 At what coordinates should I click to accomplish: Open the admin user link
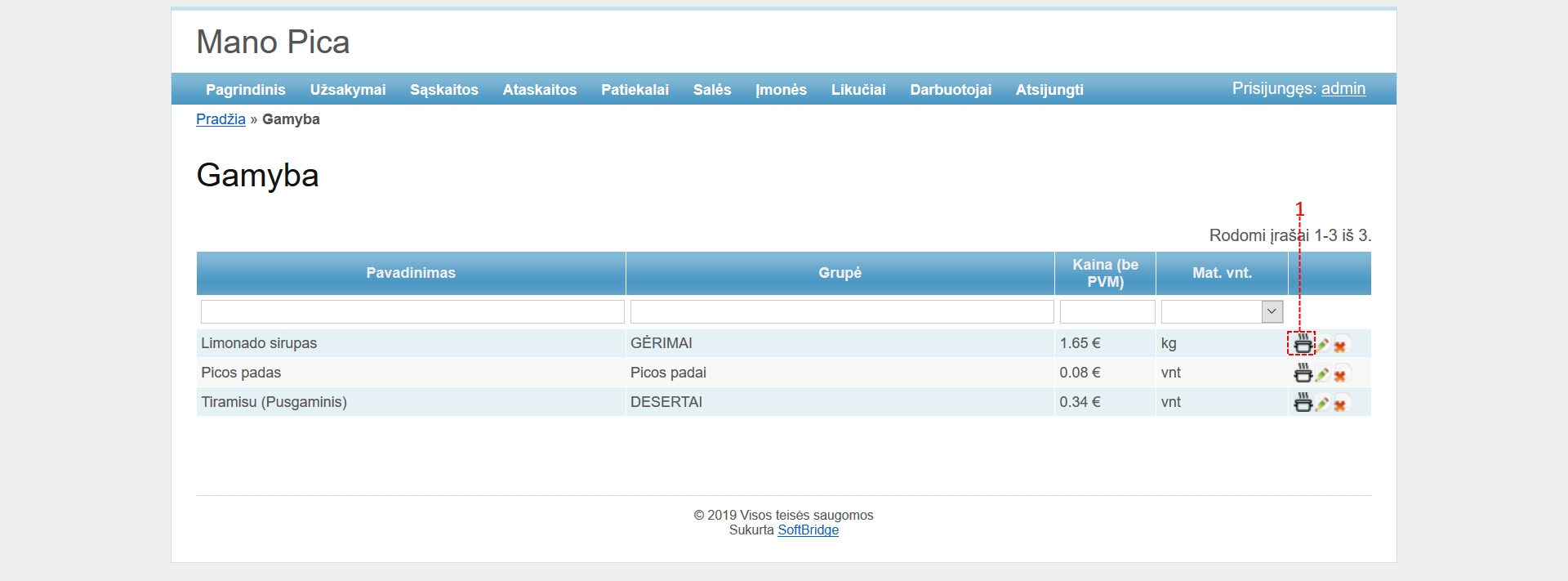click(1343, 88)
